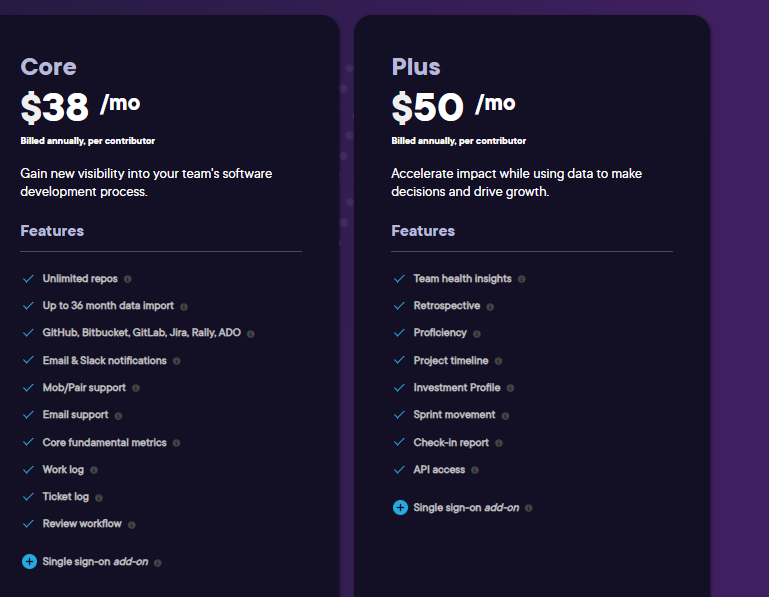Show info for Core fundamental metrics
Image resolution: width=769 pixels, height=597 pixels.
point(177,443)
